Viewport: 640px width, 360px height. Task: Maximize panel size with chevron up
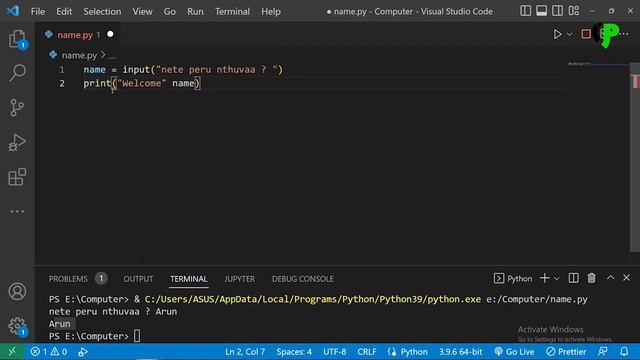(x=610, y=278)
